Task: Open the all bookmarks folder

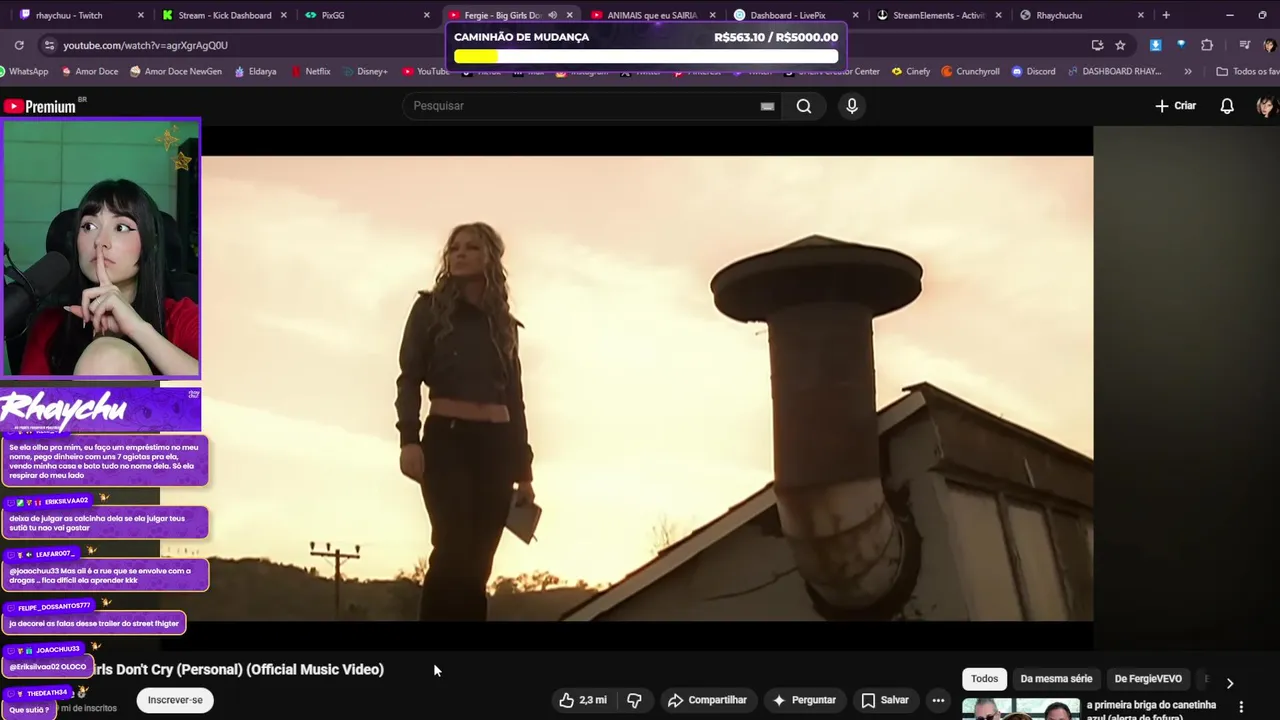Action: (1247, 71)
